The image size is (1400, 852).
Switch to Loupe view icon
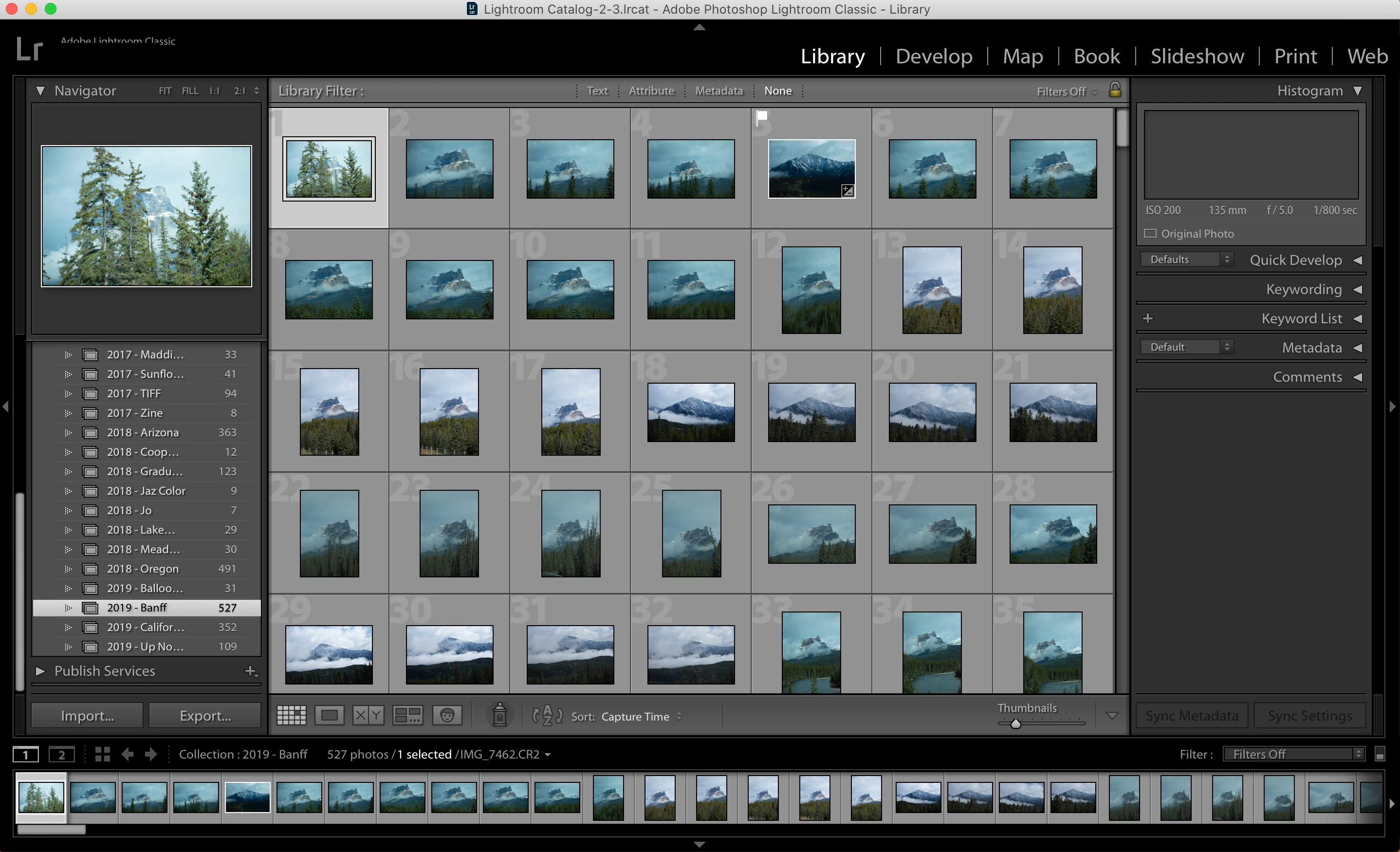coord(330,715)
